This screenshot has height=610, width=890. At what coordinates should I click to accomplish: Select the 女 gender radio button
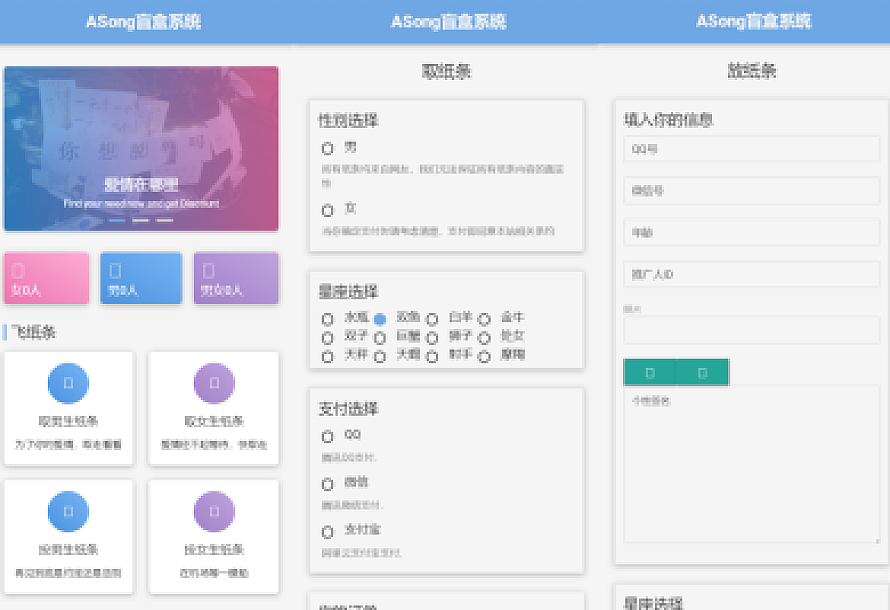point(327,211)
